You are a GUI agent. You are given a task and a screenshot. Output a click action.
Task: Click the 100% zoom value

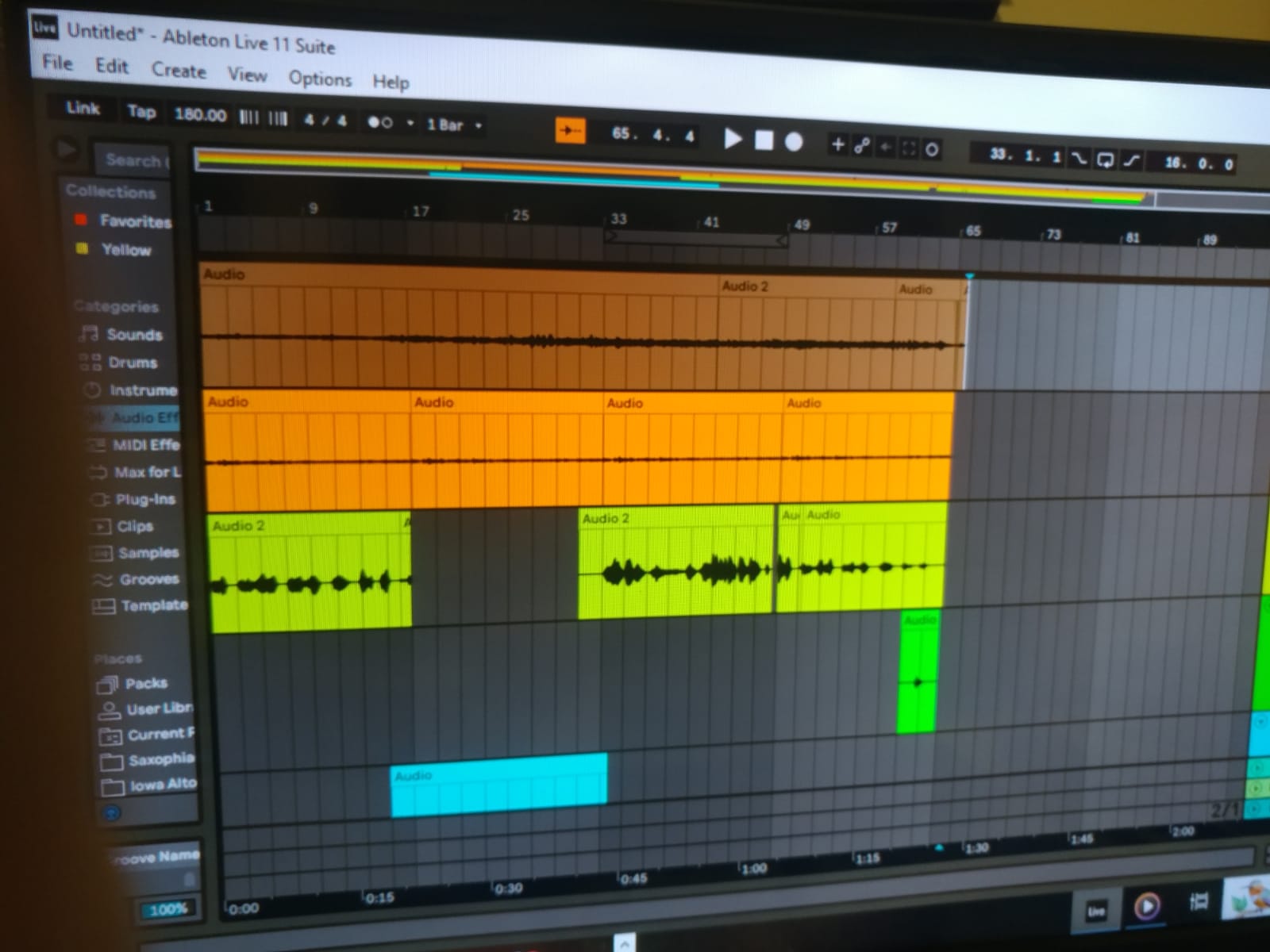point(168,909)
